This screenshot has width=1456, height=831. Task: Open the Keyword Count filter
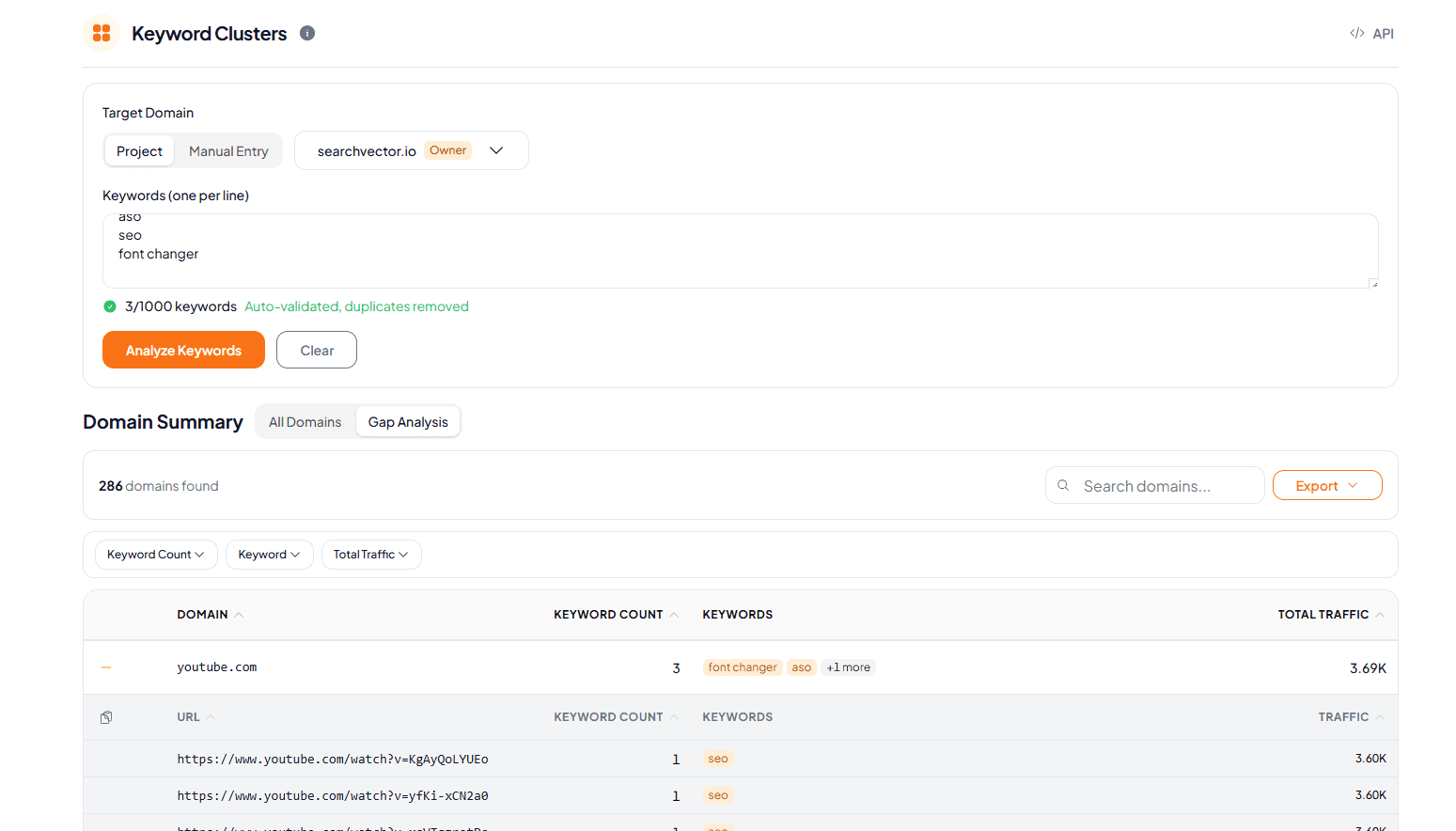[x=156, y=555]
